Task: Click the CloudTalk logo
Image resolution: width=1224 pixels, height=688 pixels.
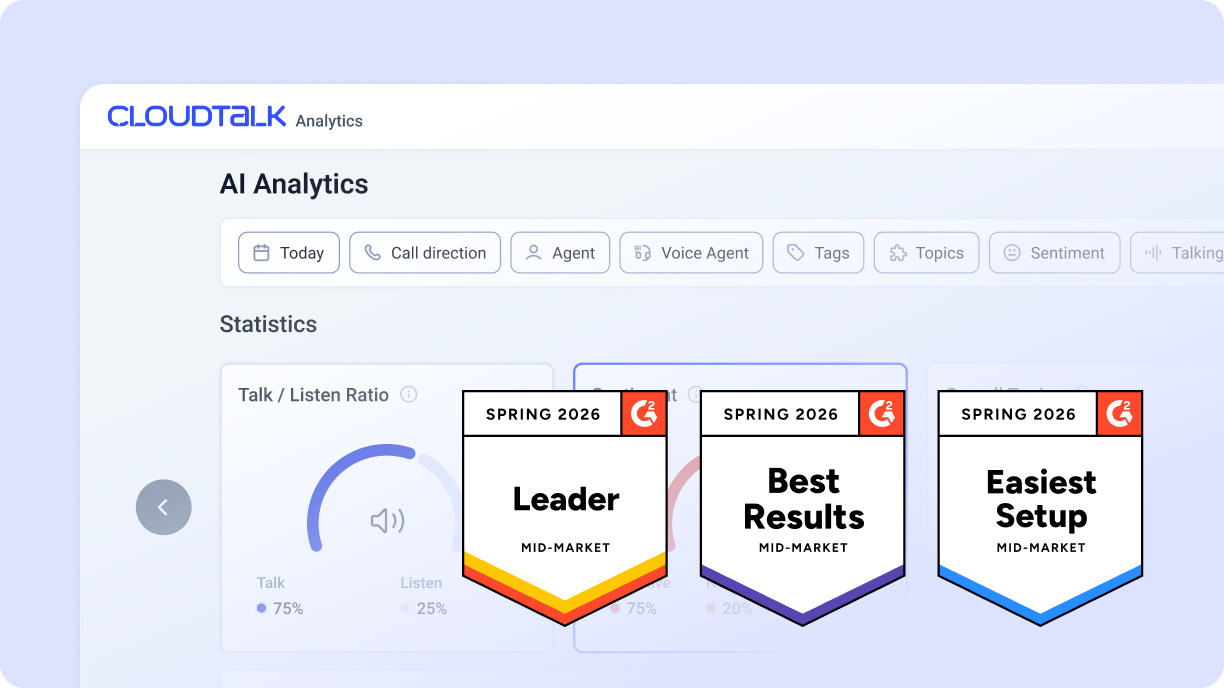Action: (x=196, y=116)
